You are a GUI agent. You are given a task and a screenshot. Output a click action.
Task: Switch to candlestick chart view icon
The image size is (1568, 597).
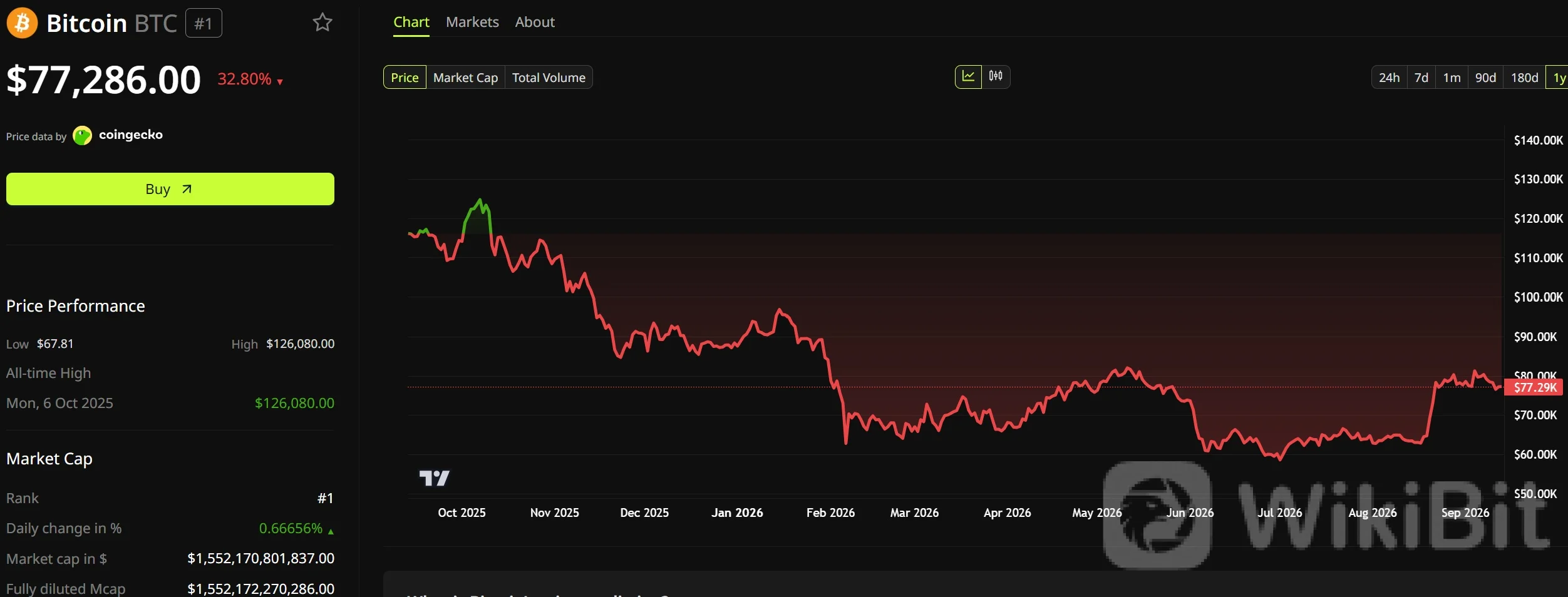[x=996, y=77]
